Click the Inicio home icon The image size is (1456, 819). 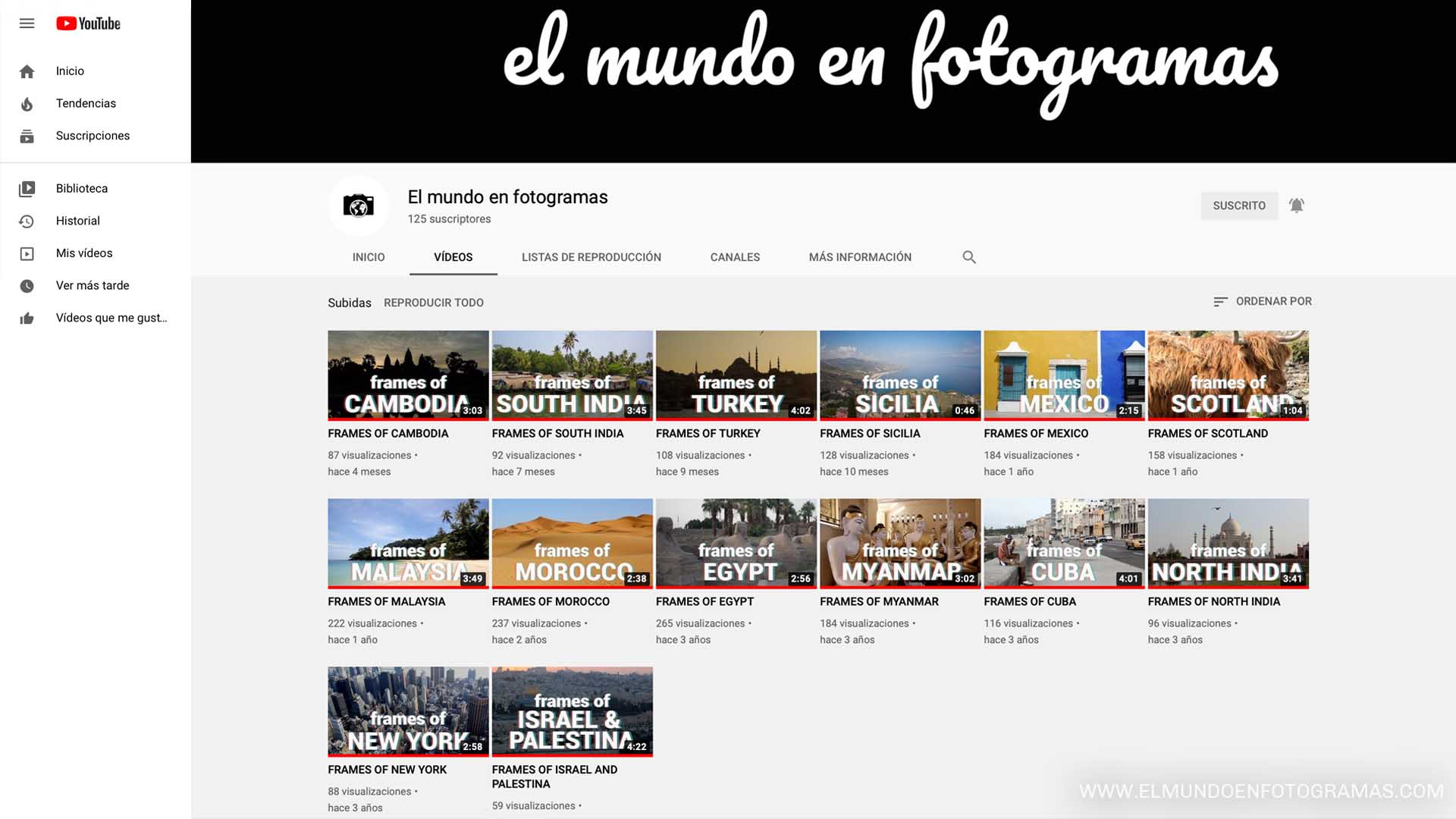tap(27, 71)
